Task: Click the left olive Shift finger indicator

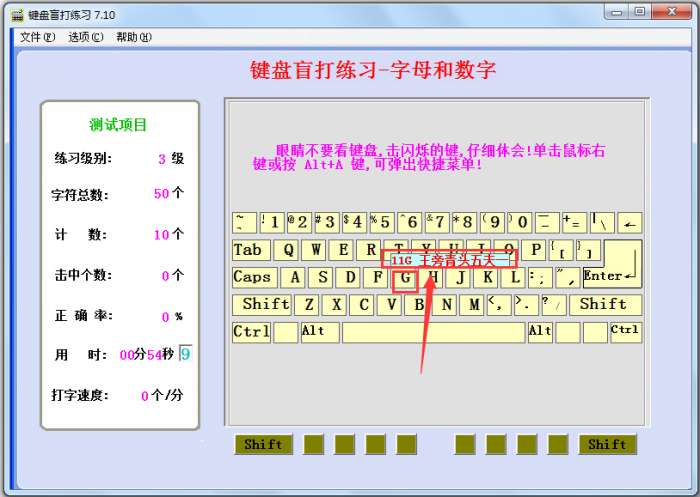Action: coord(263,445)
